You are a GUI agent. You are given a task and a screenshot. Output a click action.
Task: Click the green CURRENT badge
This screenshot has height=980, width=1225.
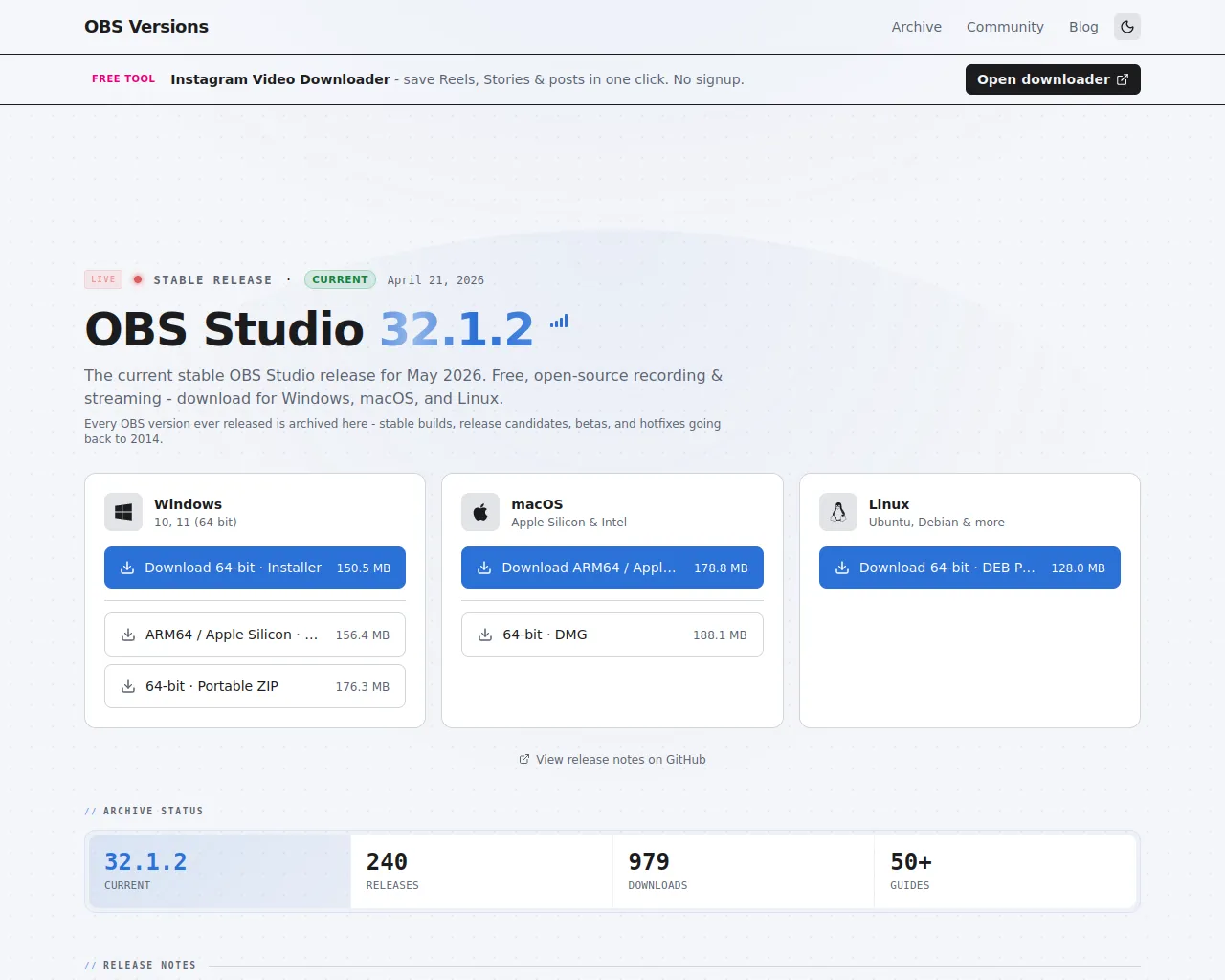(x=340, y=279)
